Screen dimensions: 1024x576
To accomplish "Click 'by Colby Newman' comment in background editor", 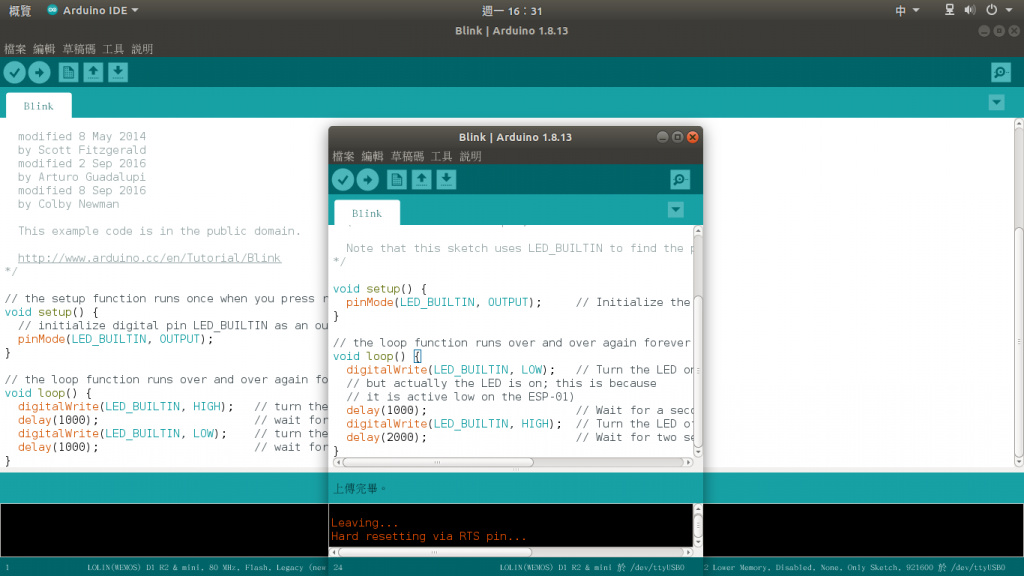I will [x=69, y=204].
